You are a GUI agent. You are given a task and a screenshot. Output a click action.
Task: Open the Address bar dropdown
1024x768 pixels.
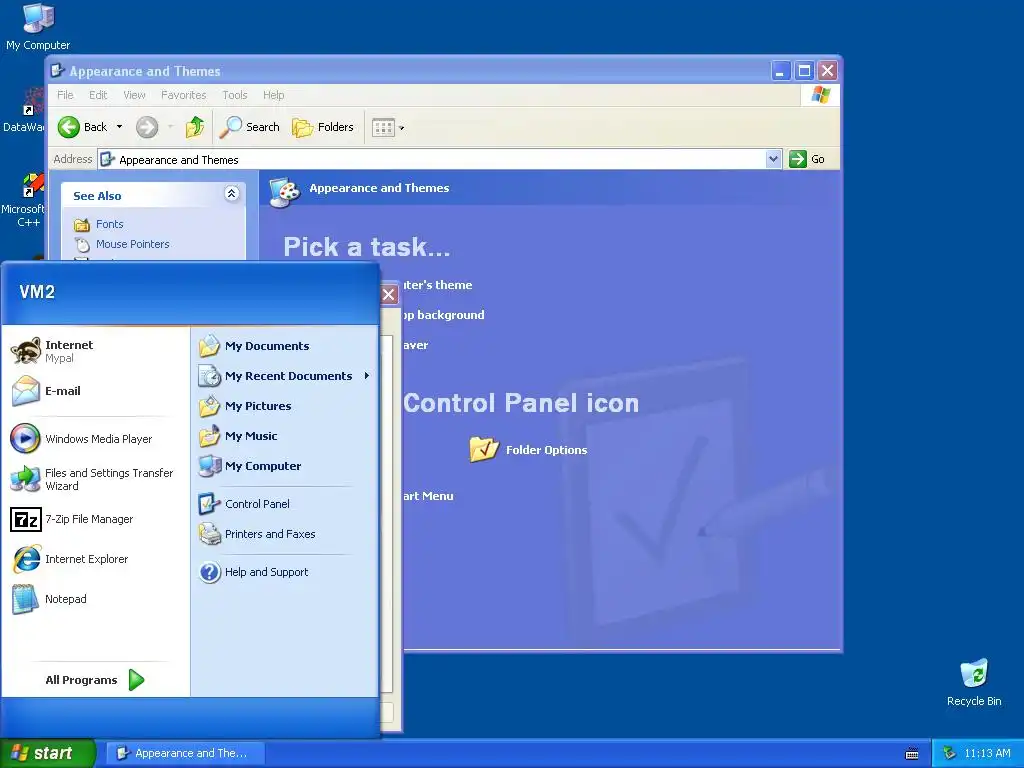pos(773,159)
